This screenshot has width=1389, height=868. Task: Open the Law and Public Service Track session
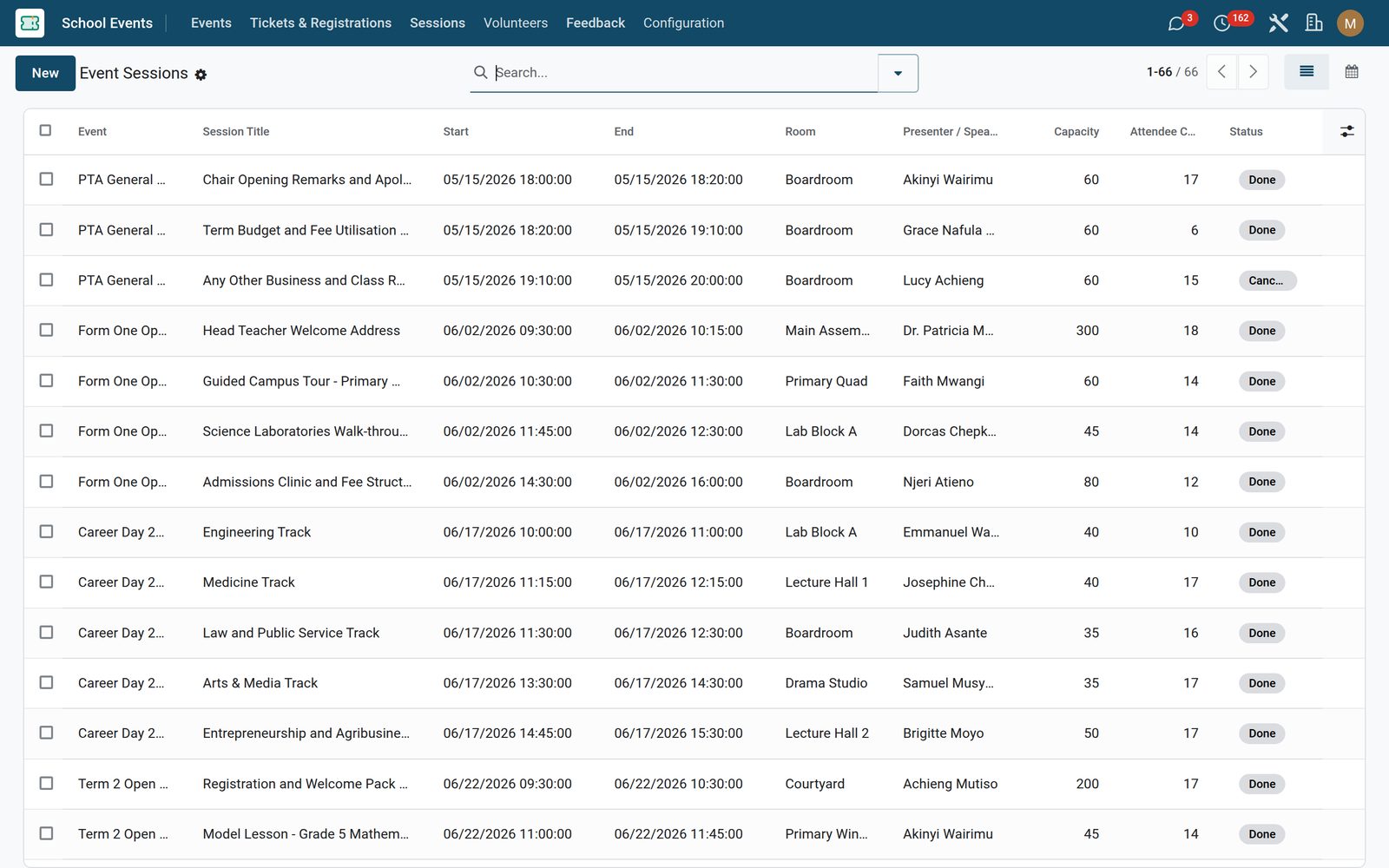pyautogui.click(x=291, y=633)
